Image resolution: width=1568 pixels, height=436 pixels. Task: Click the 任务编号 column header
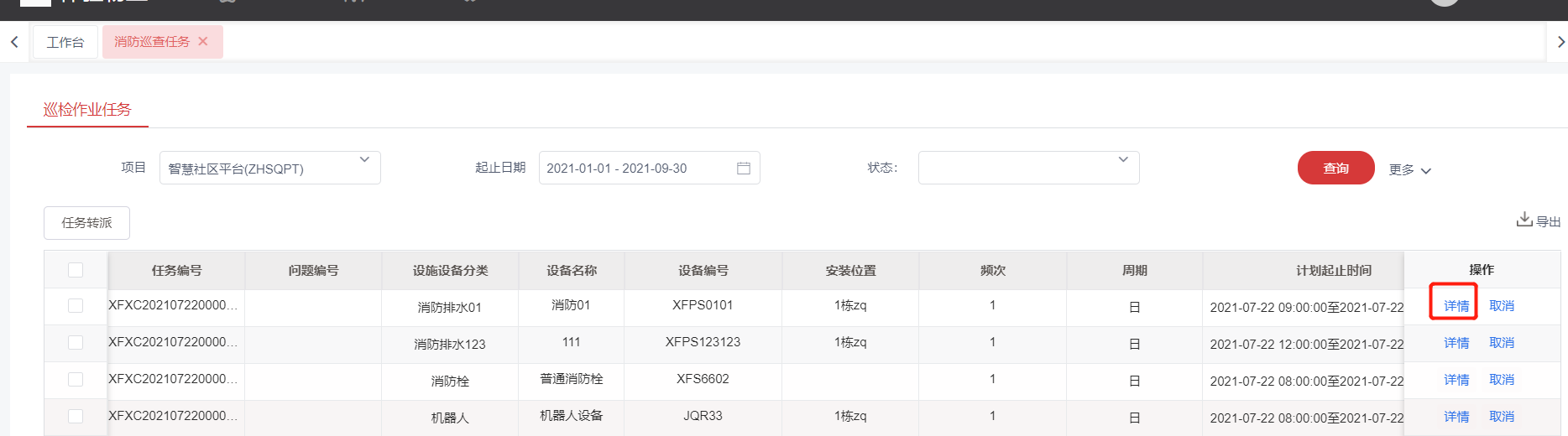176,270
